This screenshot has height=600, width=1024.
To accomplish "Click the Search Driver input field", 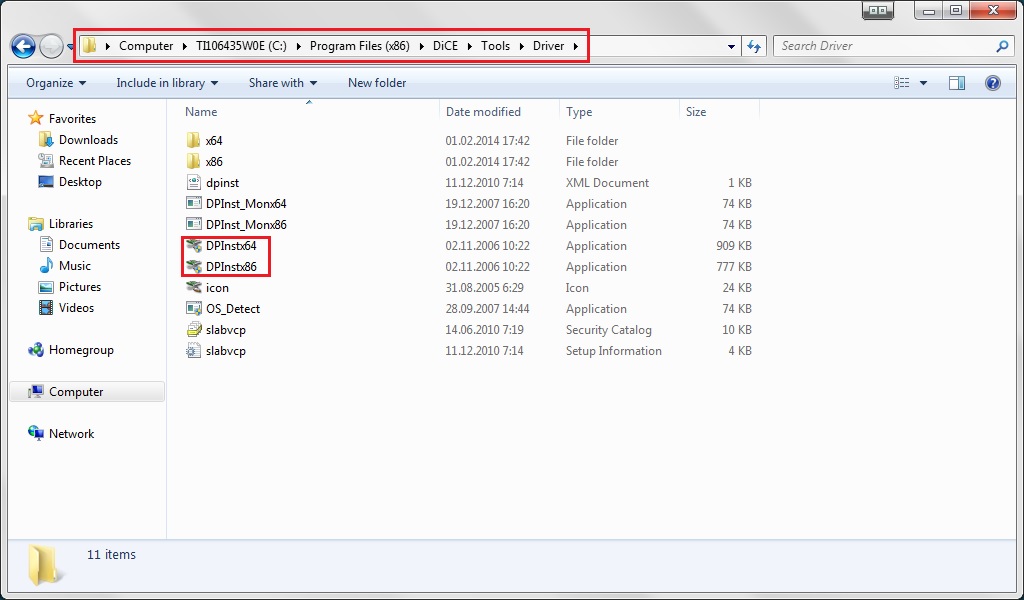I will tap(885, 46).
